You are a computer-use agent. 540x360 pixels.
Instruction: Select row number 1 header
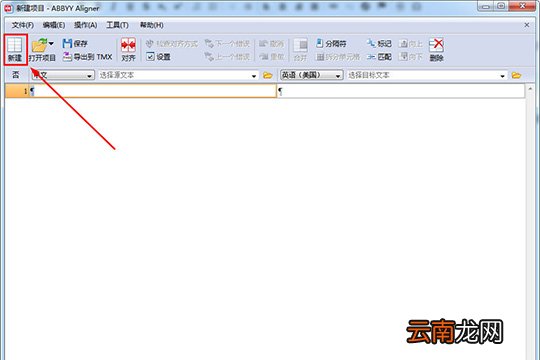click(17, 91)
